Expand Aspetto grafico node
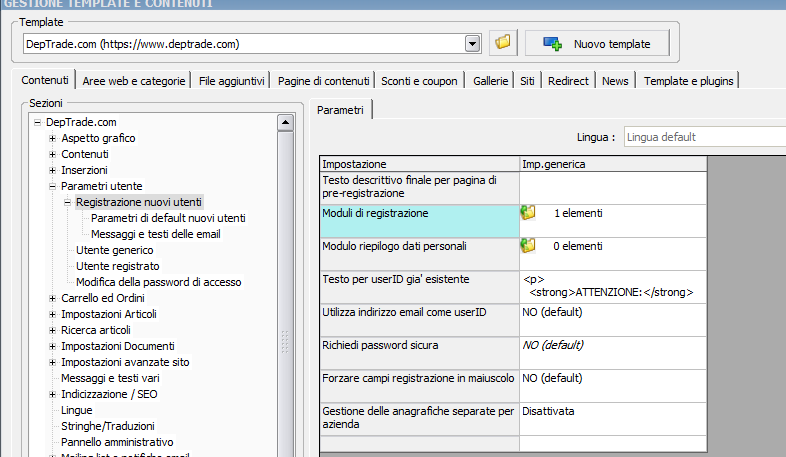 tap(52, 138)
